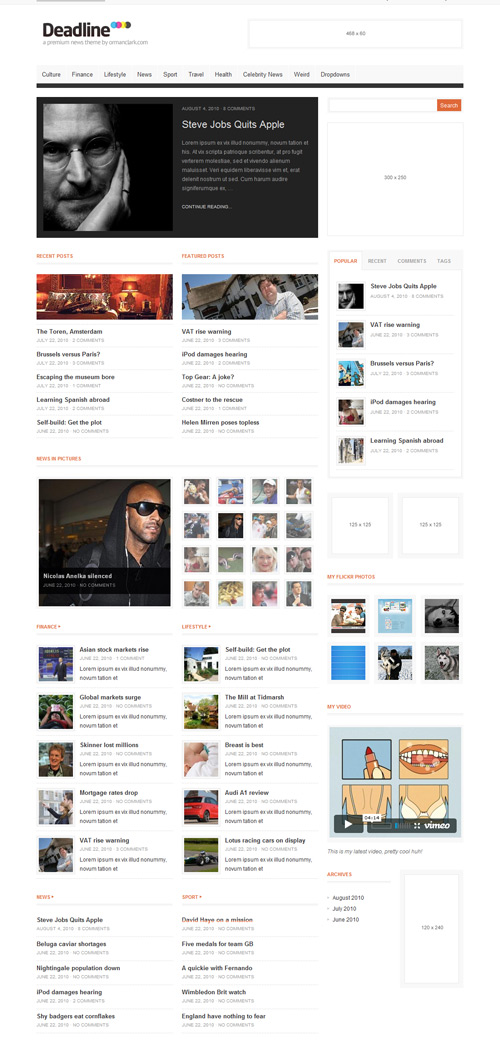This screenshot has width=500, height=1044.
Task: Open the Culture menu item
Action: coord(51,75)
